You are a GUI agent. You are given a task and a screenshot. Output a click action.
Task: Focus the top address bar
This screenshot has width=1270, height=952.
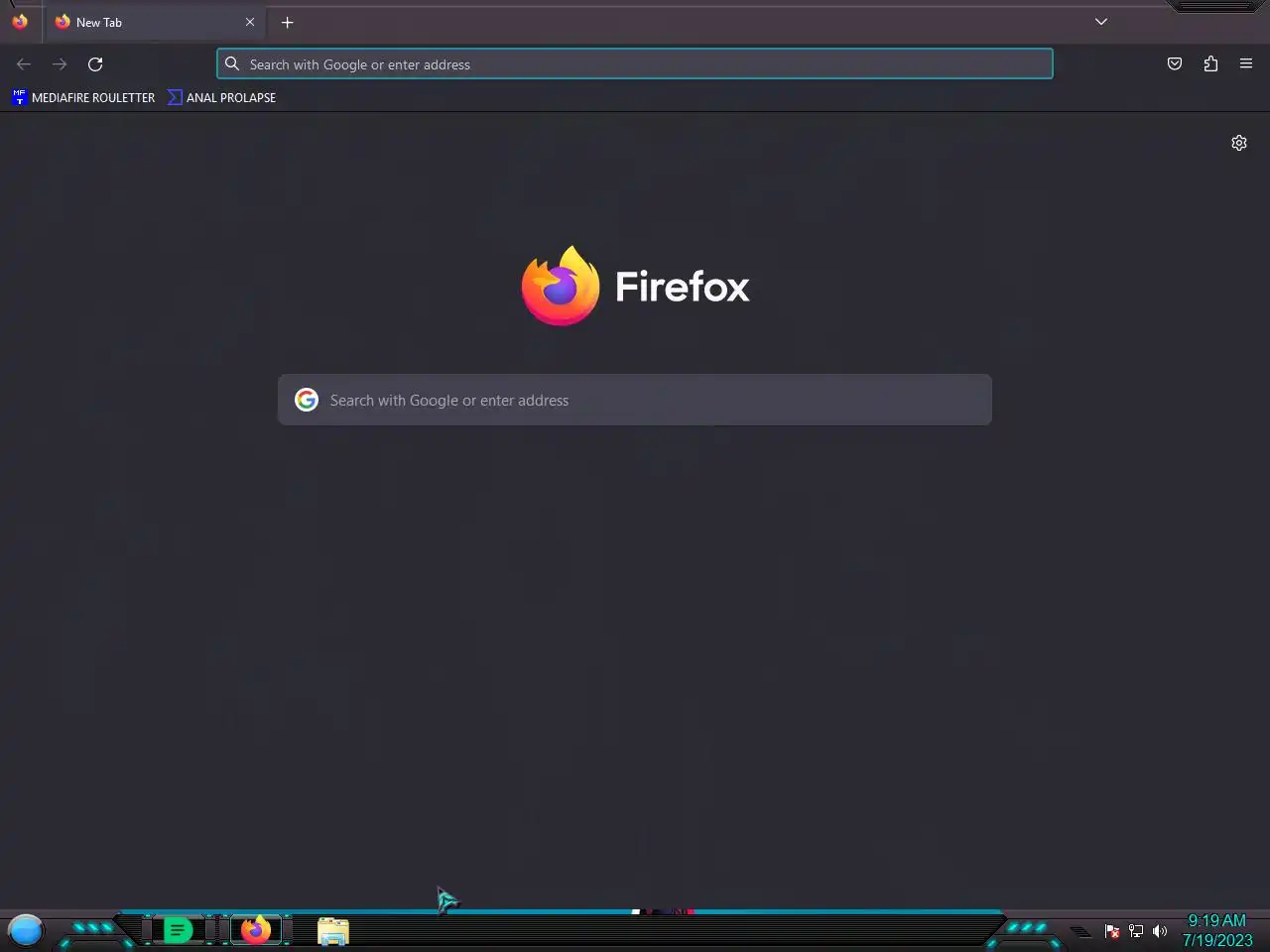click(635, 64)
